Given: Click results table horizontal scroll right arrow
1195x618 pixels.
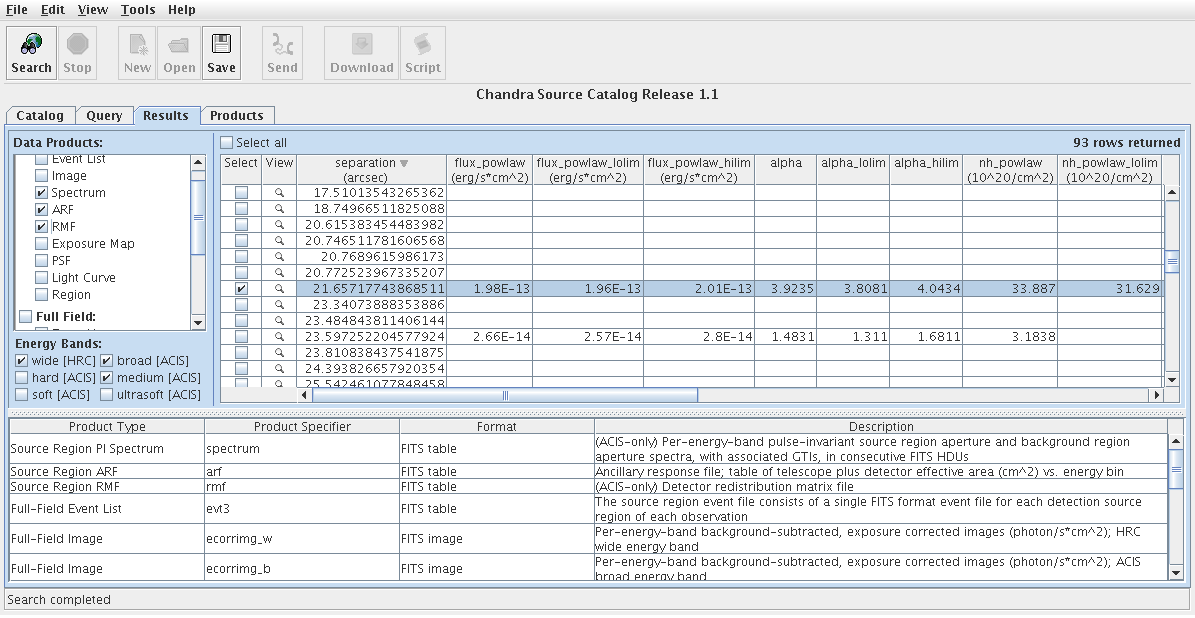Looking at the screenshot, I should (x=1157, y=396).
